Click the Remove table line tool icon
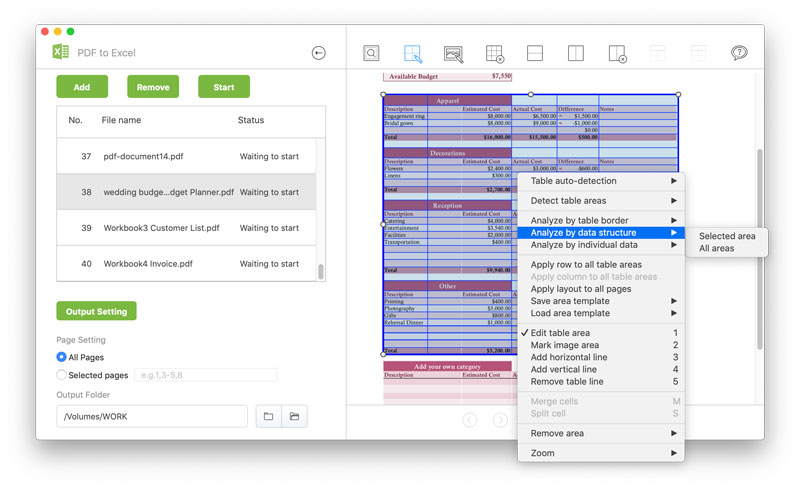 pyautogui.click(x=617, y=54)
